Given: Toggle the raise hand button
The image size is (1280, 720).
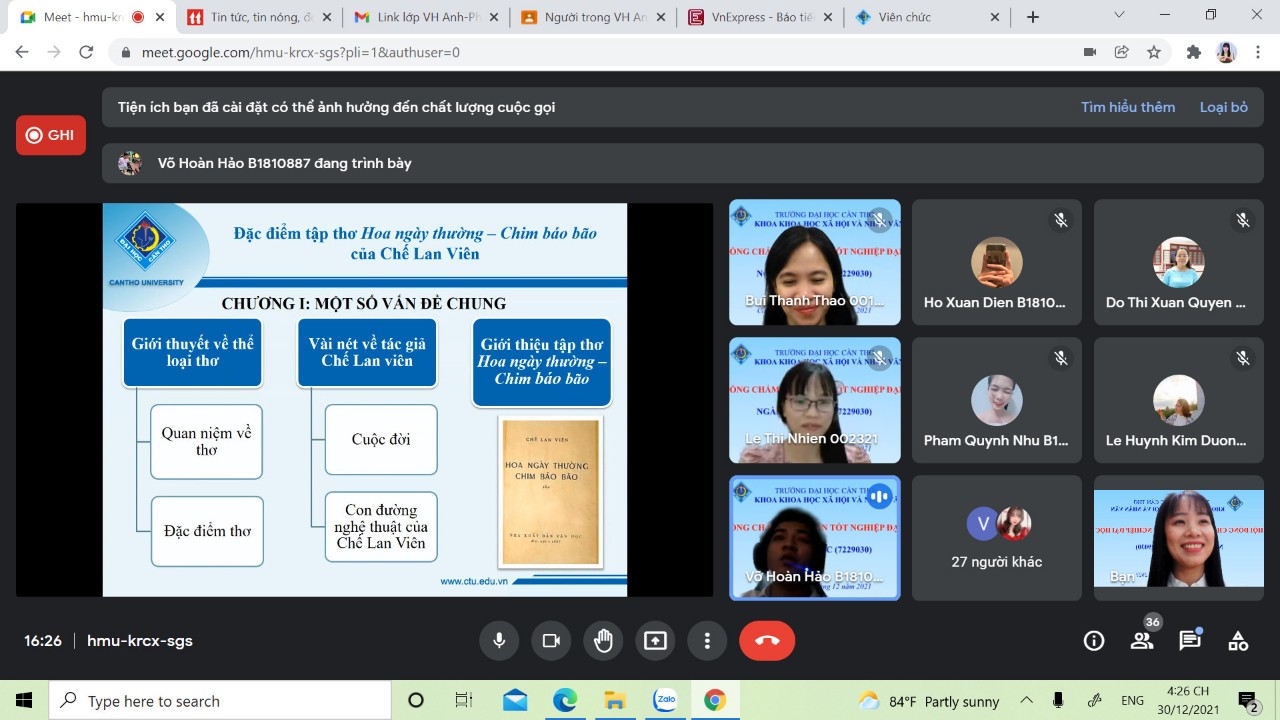Looking at the screenshot, I should [603, 641].
